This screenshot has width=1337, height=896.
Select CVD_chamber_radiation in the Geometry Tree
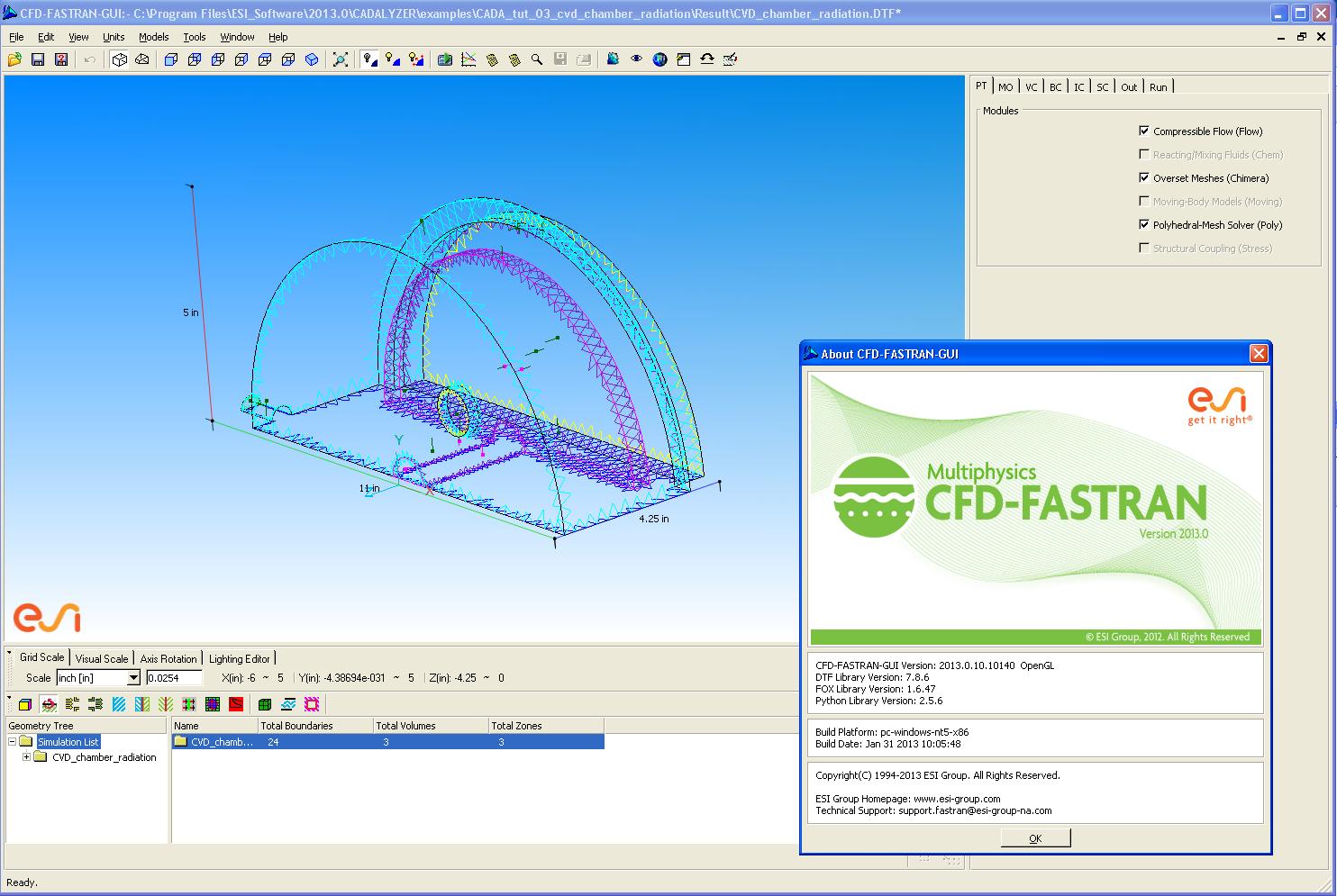pos(105,756)
